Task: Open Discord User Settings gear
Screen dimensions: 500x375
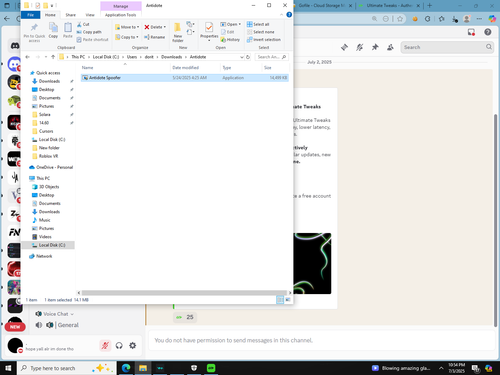Action: click(133, 346)
